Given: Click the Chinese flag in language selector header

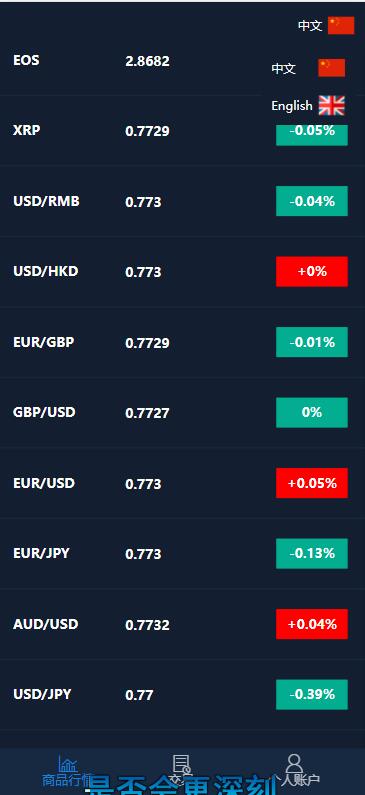Looking at the screenshot, I should coord(341,25).
